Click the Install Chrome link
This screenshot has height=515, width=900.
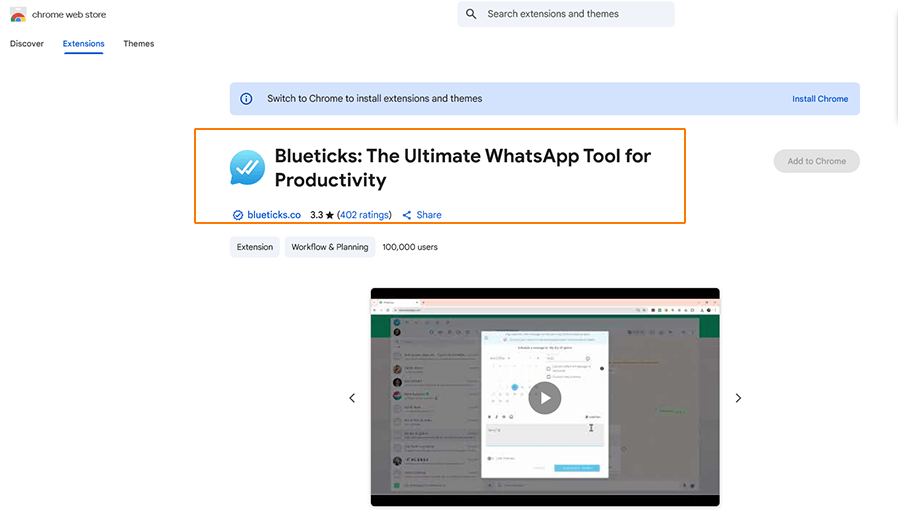(820, 99)
